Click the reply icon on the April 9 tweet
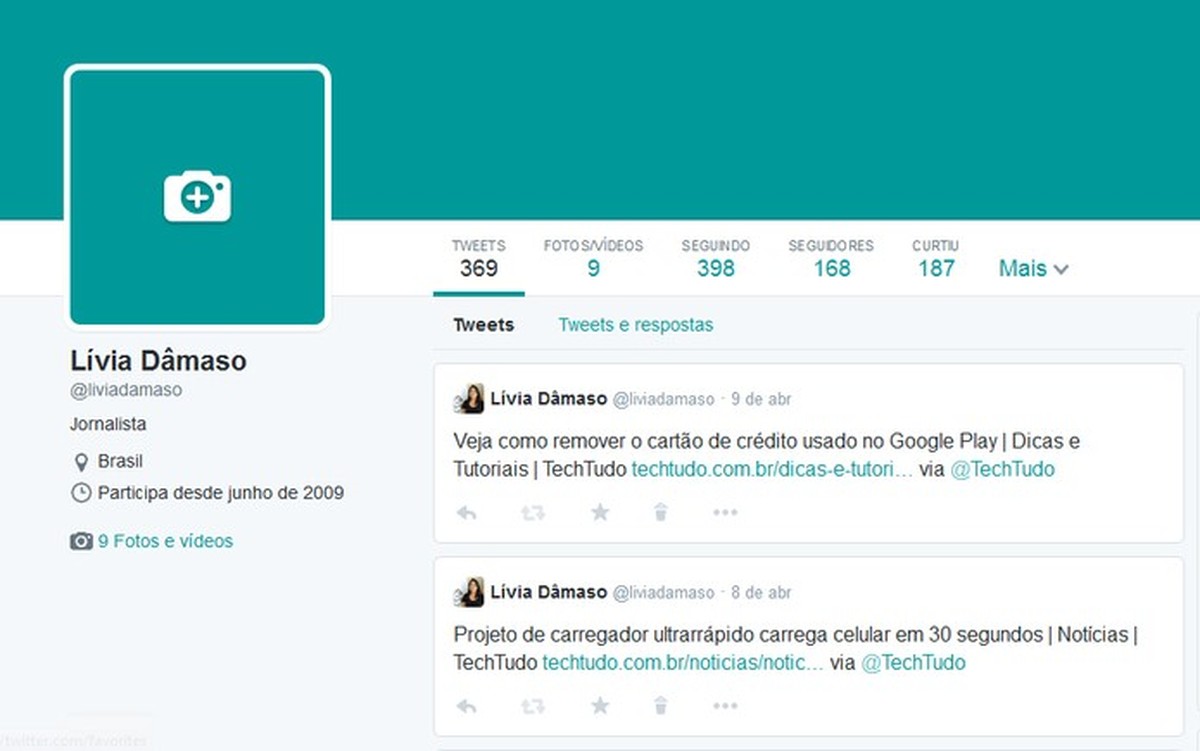The height and width of the screenshot is (751, 1200). [x=465, y=512]
